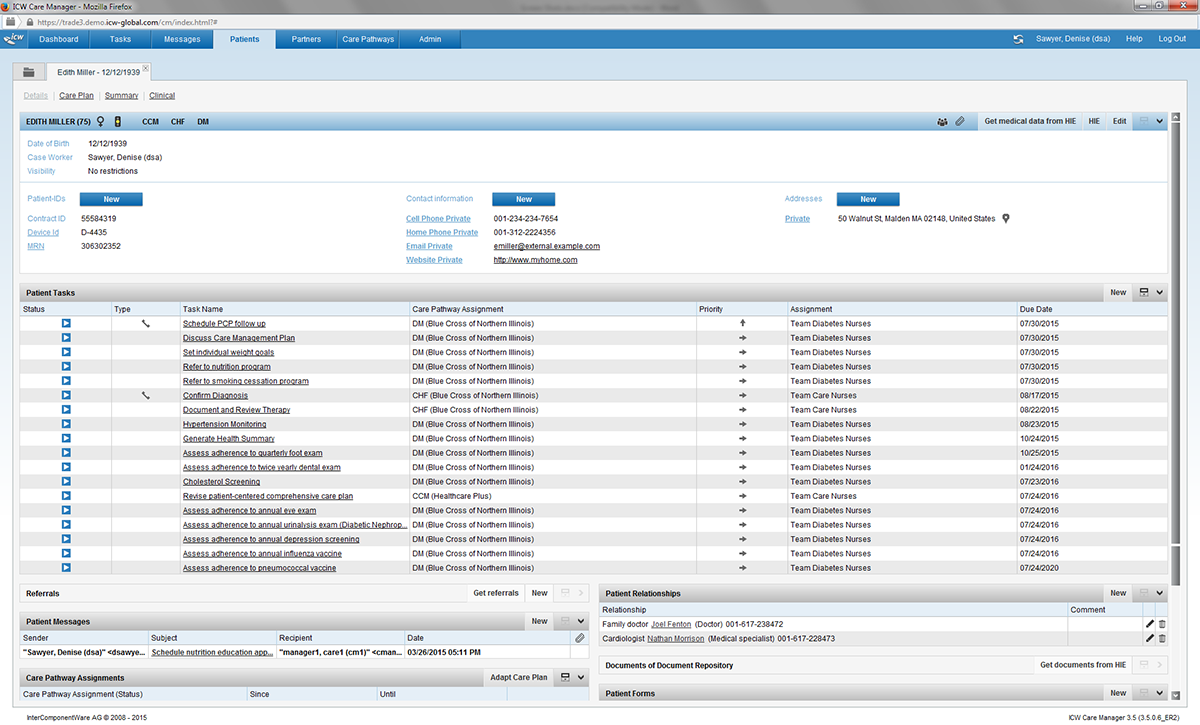Viewport: 1200px width, 725px height.
Task: Add new Contact information
Action: pyautogui.click(x=523, y=199)
